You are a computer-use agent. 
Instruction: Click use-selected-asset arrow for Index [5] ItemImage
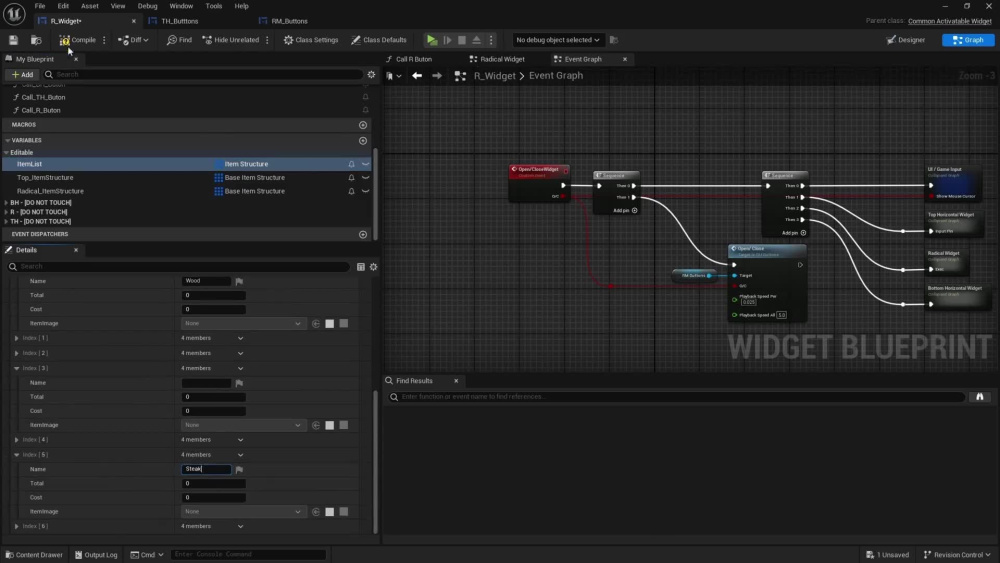pos(316,511)
